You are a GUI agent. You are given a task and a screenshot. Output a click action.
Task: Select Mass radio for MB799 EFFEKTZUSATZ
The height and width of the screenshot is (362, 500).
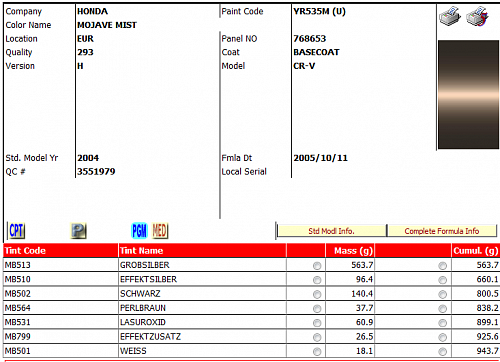pyautogui.click(x=317, y=337)
